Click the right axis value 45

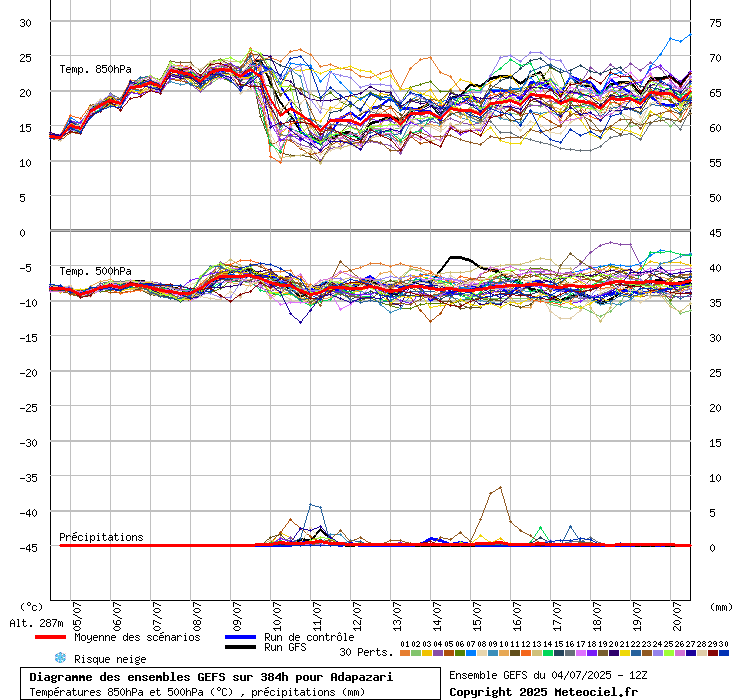[715, 233]
